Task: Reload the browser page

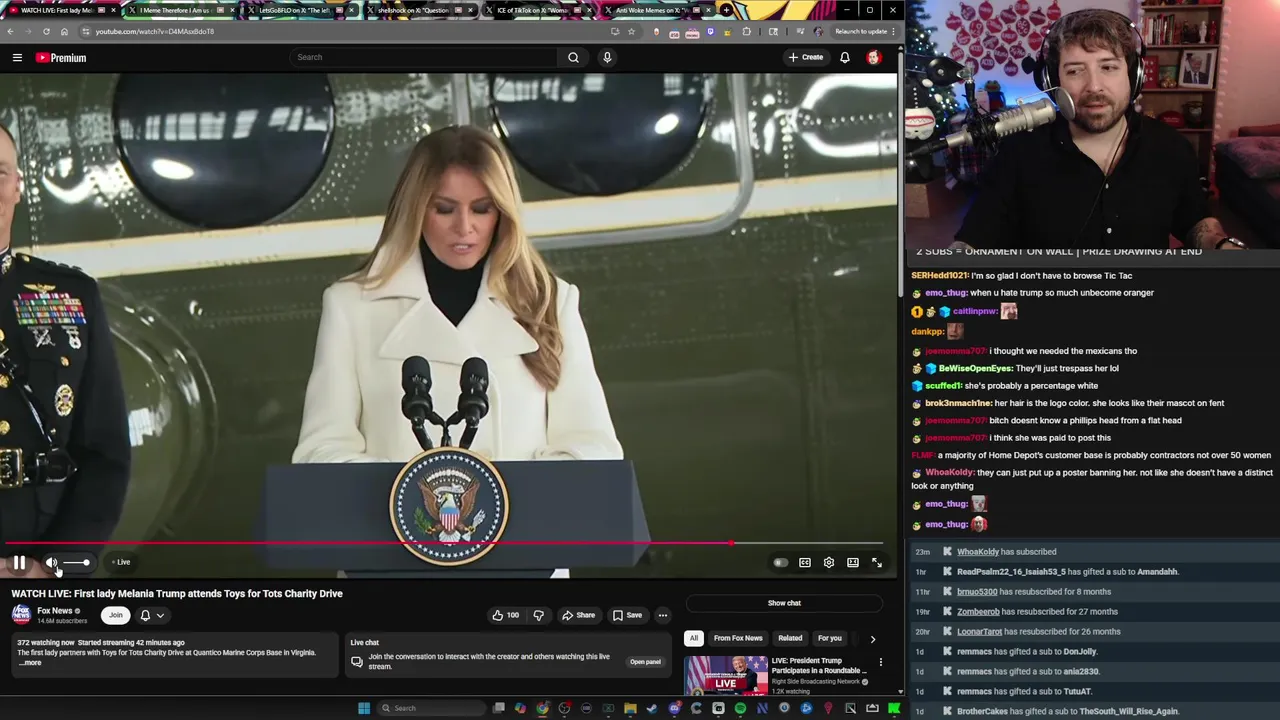Action: coord(46,31)
